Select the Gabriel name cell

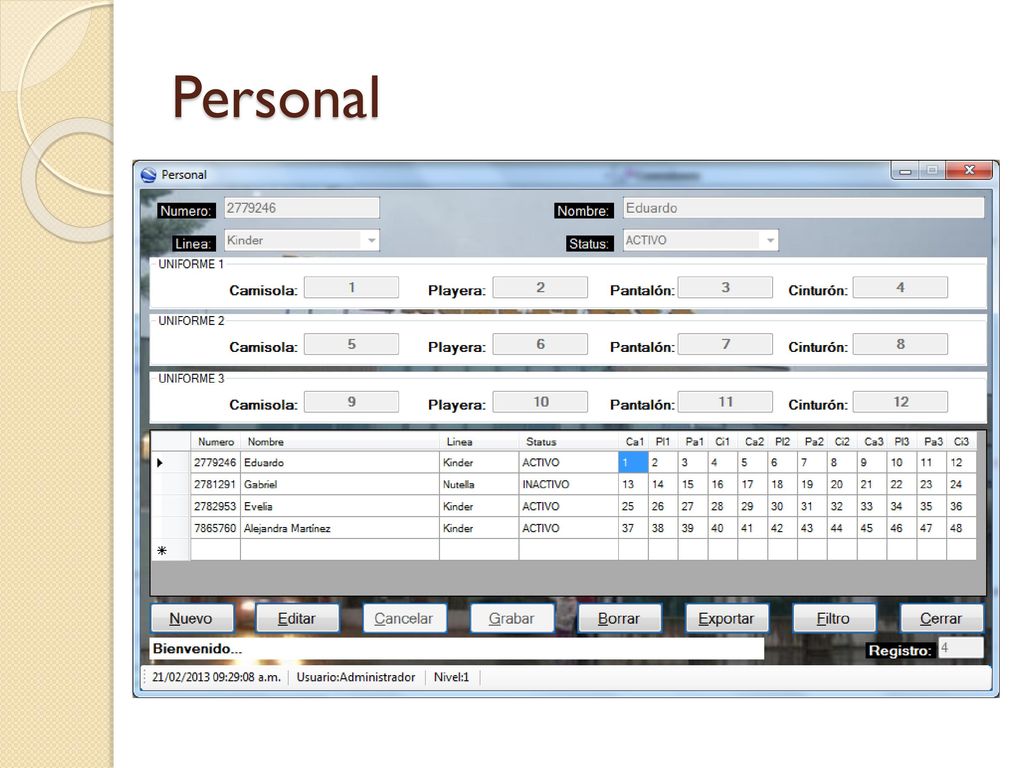coord(340,484)
